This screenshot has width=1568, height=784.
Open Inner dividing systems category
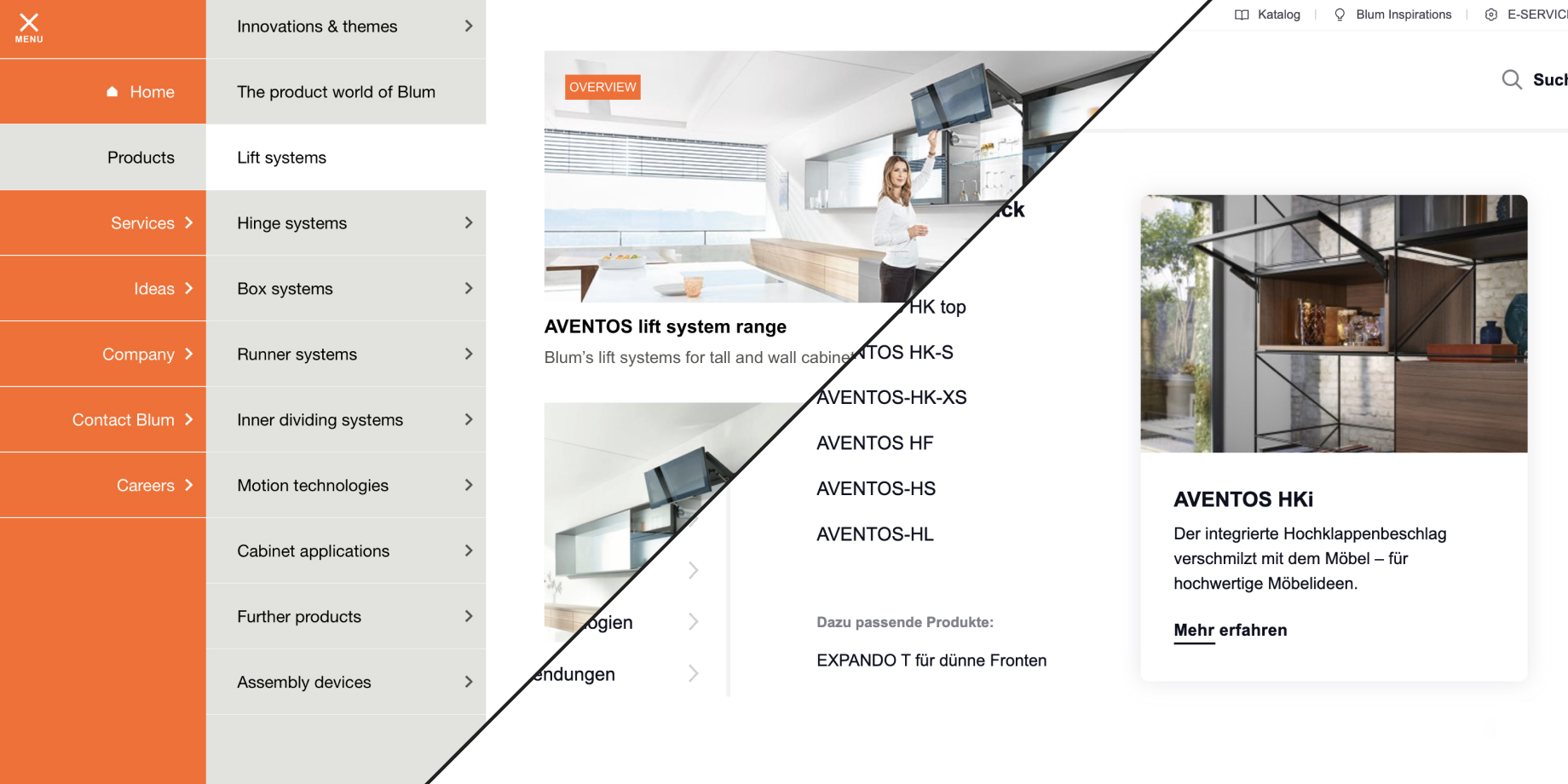pos(346,419)
